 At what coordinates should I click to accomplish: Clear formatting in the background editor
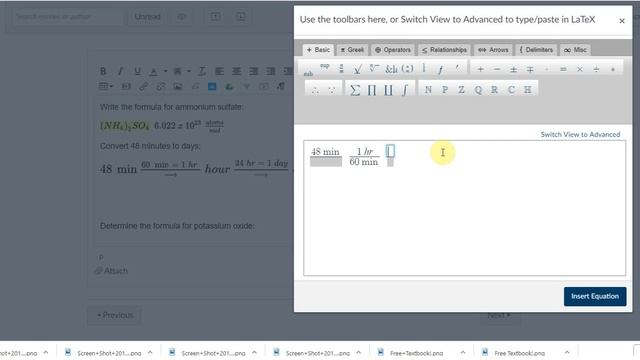[x=202, y=71]
